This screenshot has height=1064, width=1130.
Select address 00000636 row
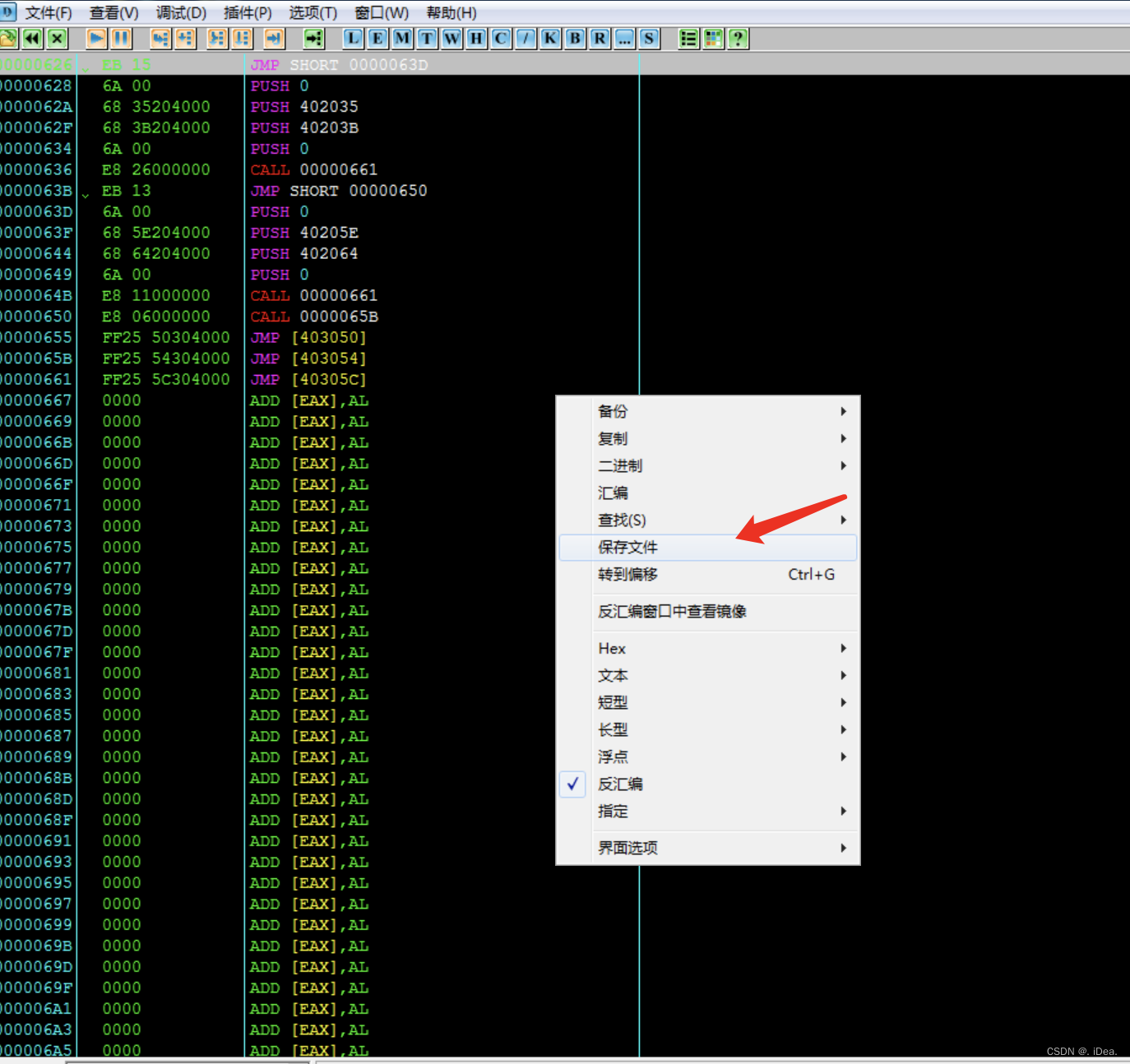319,170
